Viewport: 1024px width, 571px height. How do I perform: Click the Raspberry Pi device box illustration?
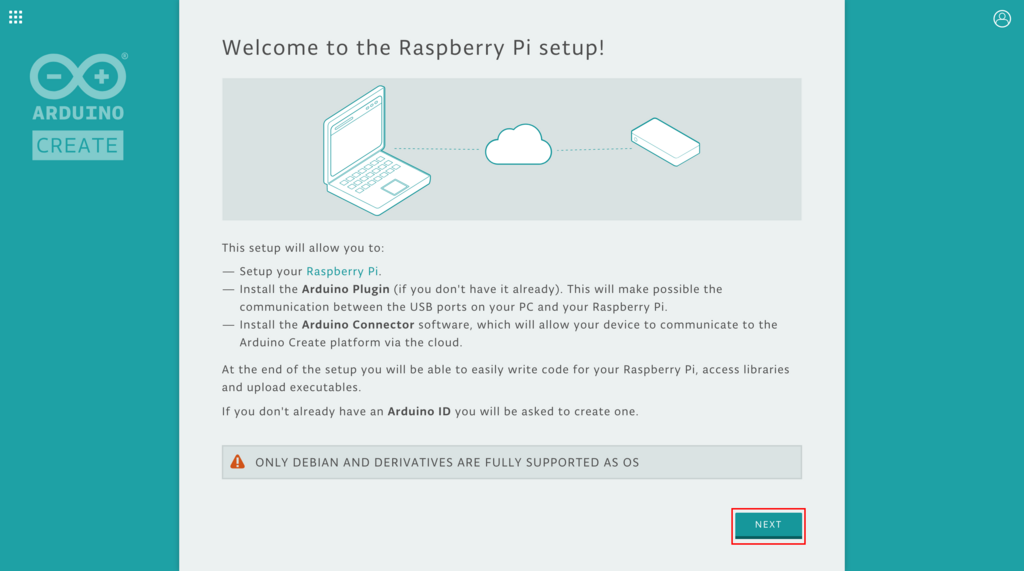click(x=665, y=141)
